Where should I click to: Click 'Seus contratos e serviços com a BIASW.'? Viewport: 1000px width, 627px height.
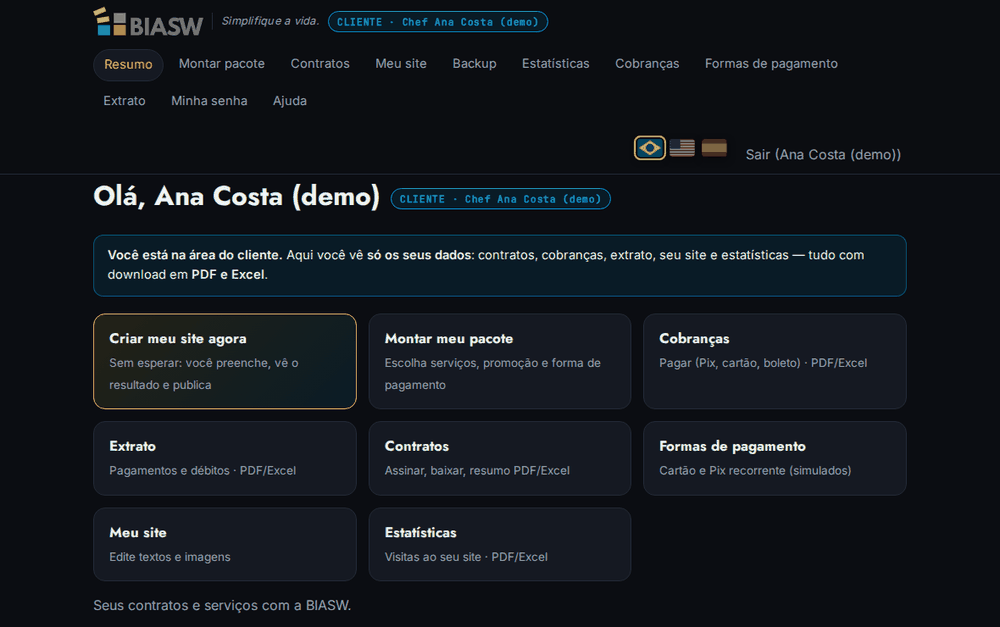click(222, 605)
